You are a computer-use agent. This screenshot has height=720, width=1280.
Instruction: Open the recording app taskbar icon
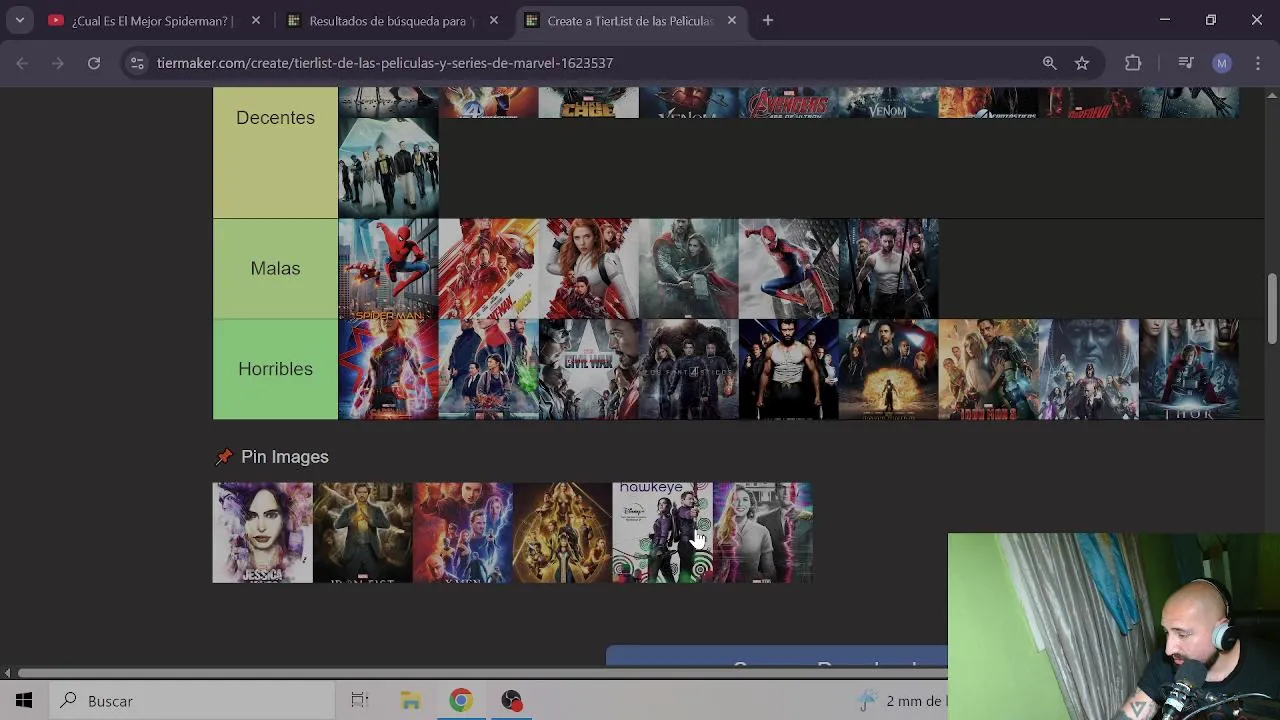[512, 701]
